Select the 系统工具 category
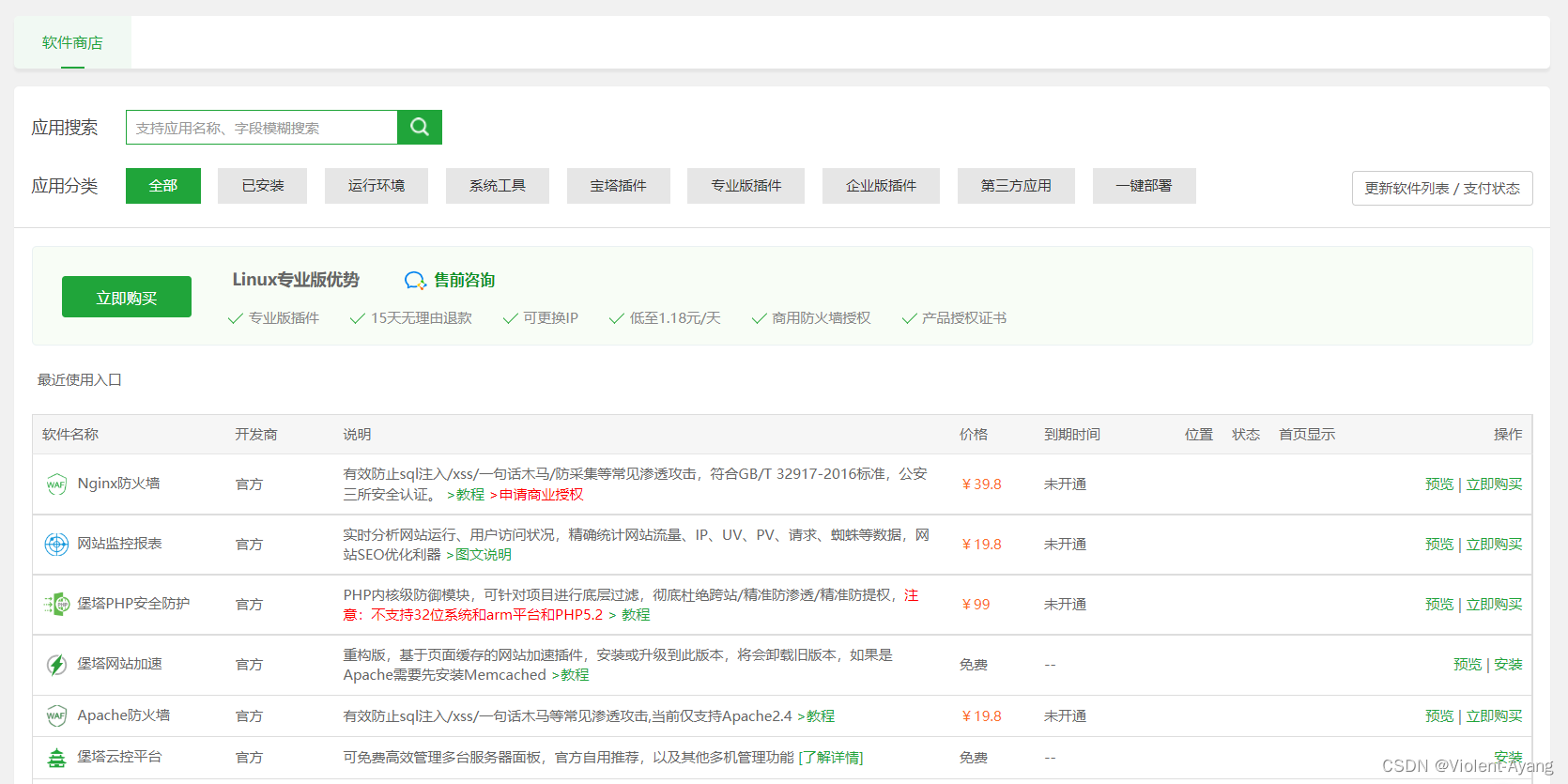This screenshot has width=1568, height=784. pyautogui.click(x=498, y=186)
